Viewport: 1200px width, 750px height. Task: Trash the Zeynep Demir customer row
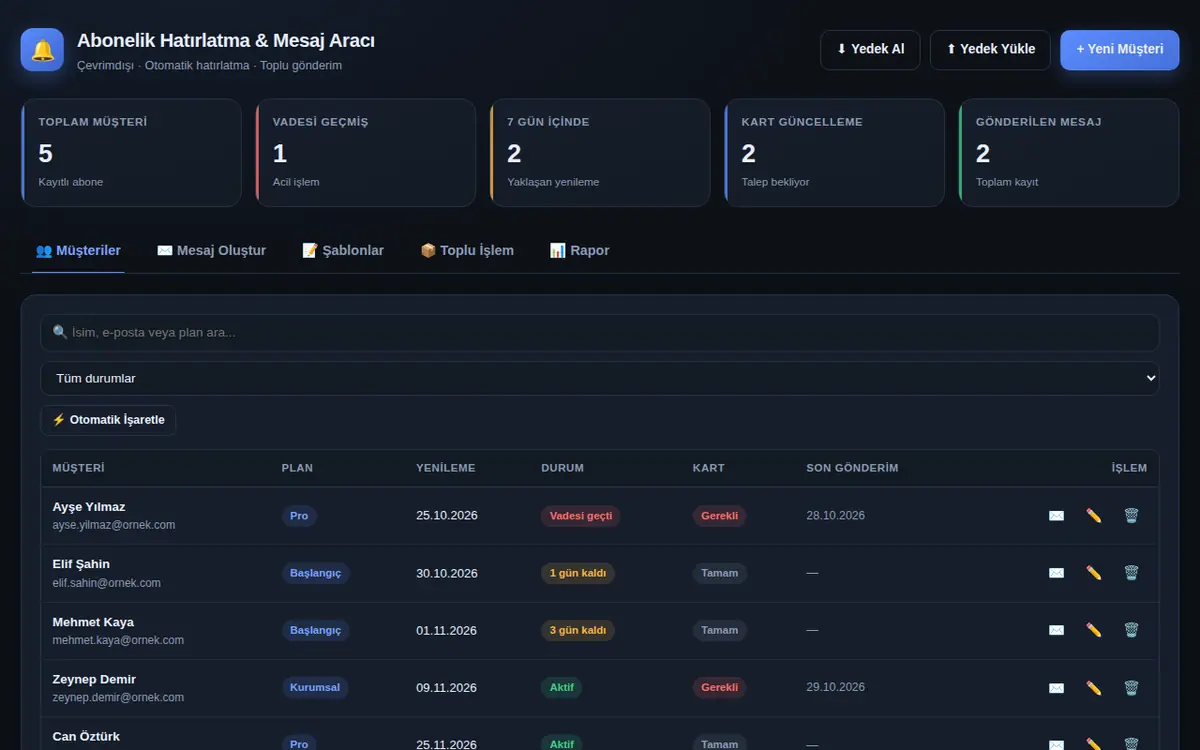pyautogui.click(x=1131, y=688)
